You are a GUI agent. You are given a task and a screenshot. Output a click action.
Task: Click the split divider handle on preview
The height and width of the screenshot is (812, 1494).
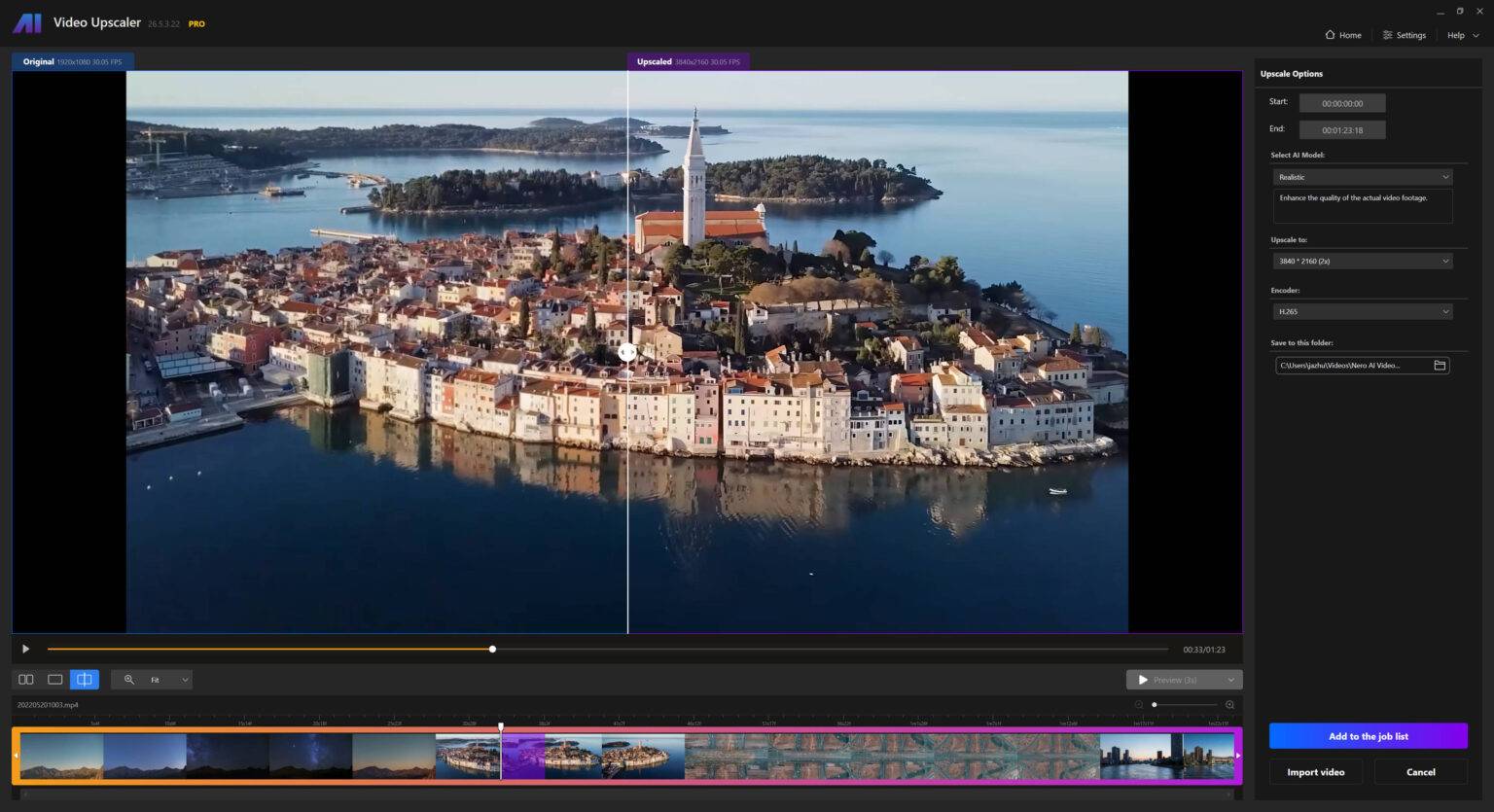(627, 353)
